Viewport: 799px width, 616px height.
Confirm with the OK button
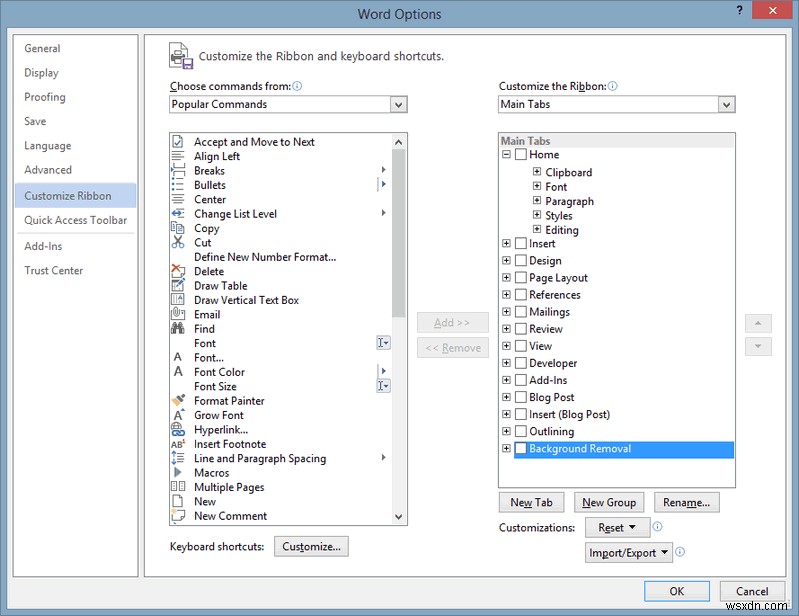(x=677, y=591)
